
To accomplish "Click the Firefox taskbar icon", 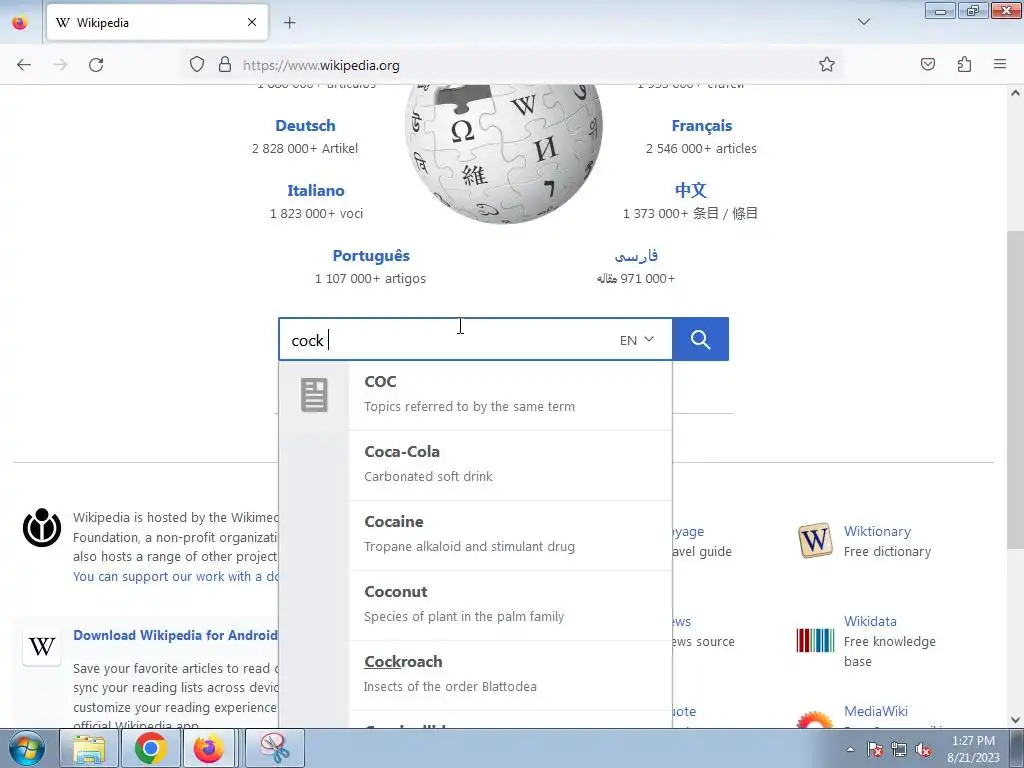I will click(208, 748).
